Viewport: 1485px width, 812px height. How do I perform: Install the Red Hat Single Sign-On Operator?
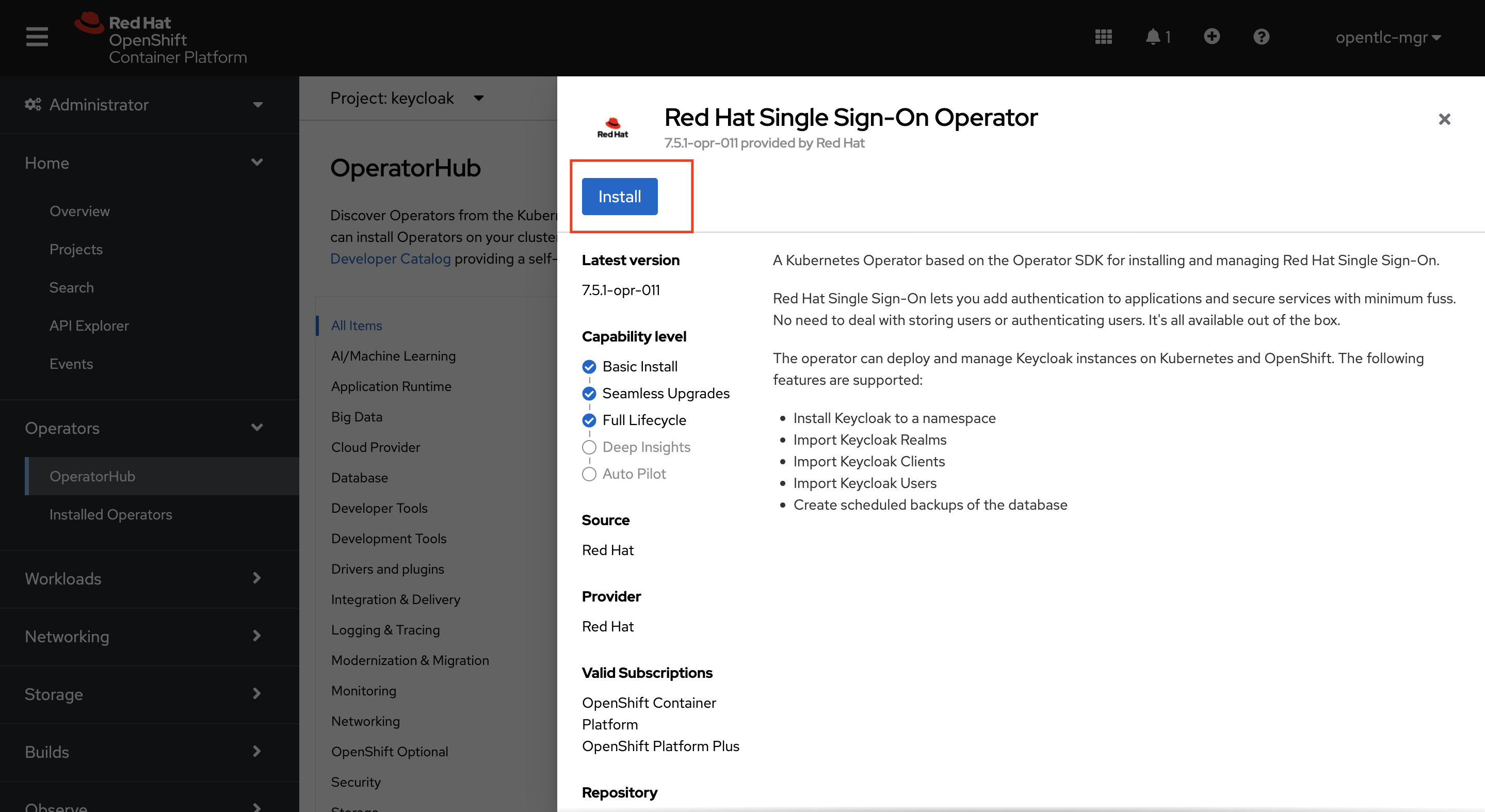[620, 197]
